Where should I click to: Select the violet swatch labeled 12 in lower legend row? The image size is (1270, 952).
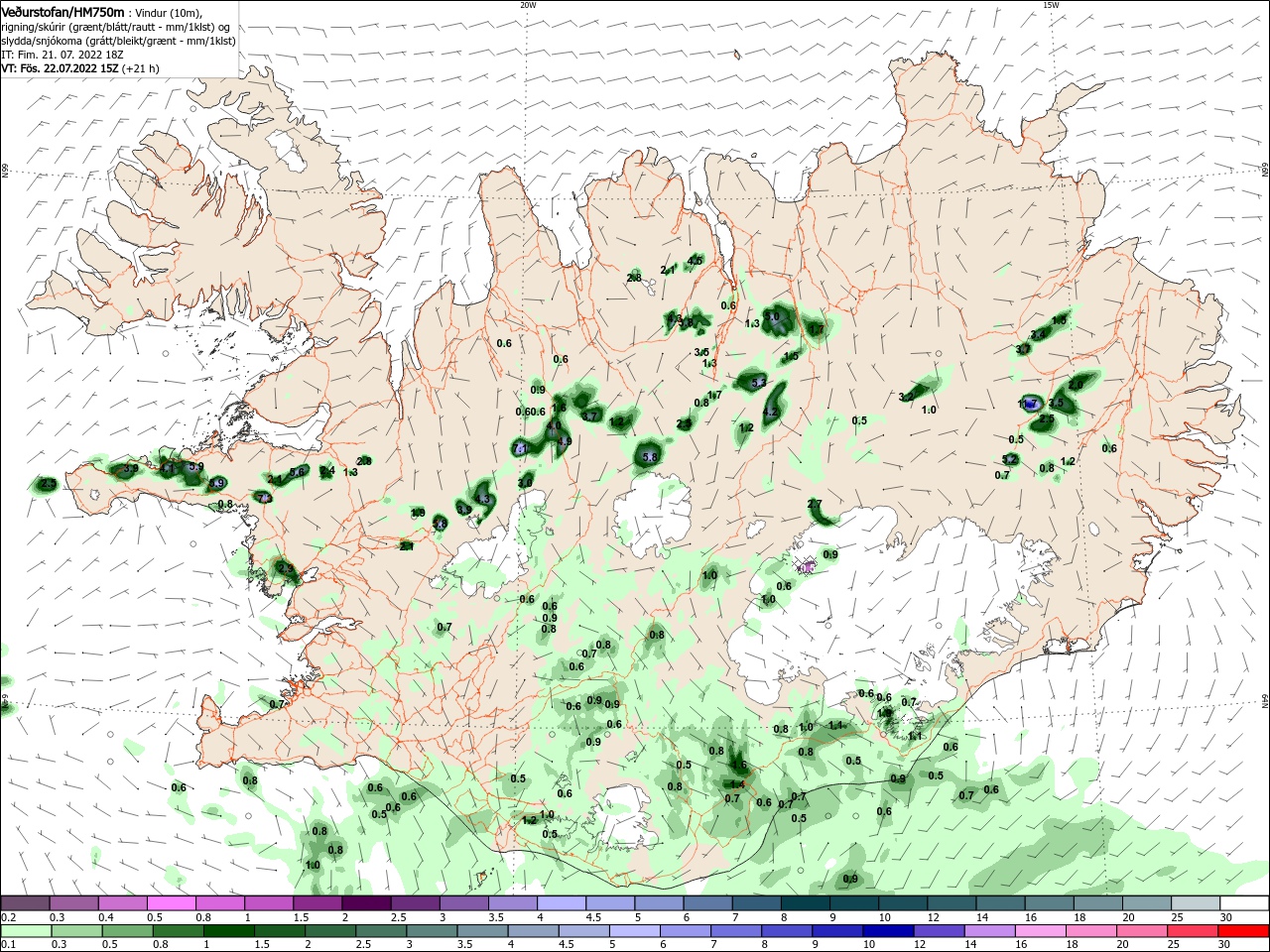pos(939,931)
